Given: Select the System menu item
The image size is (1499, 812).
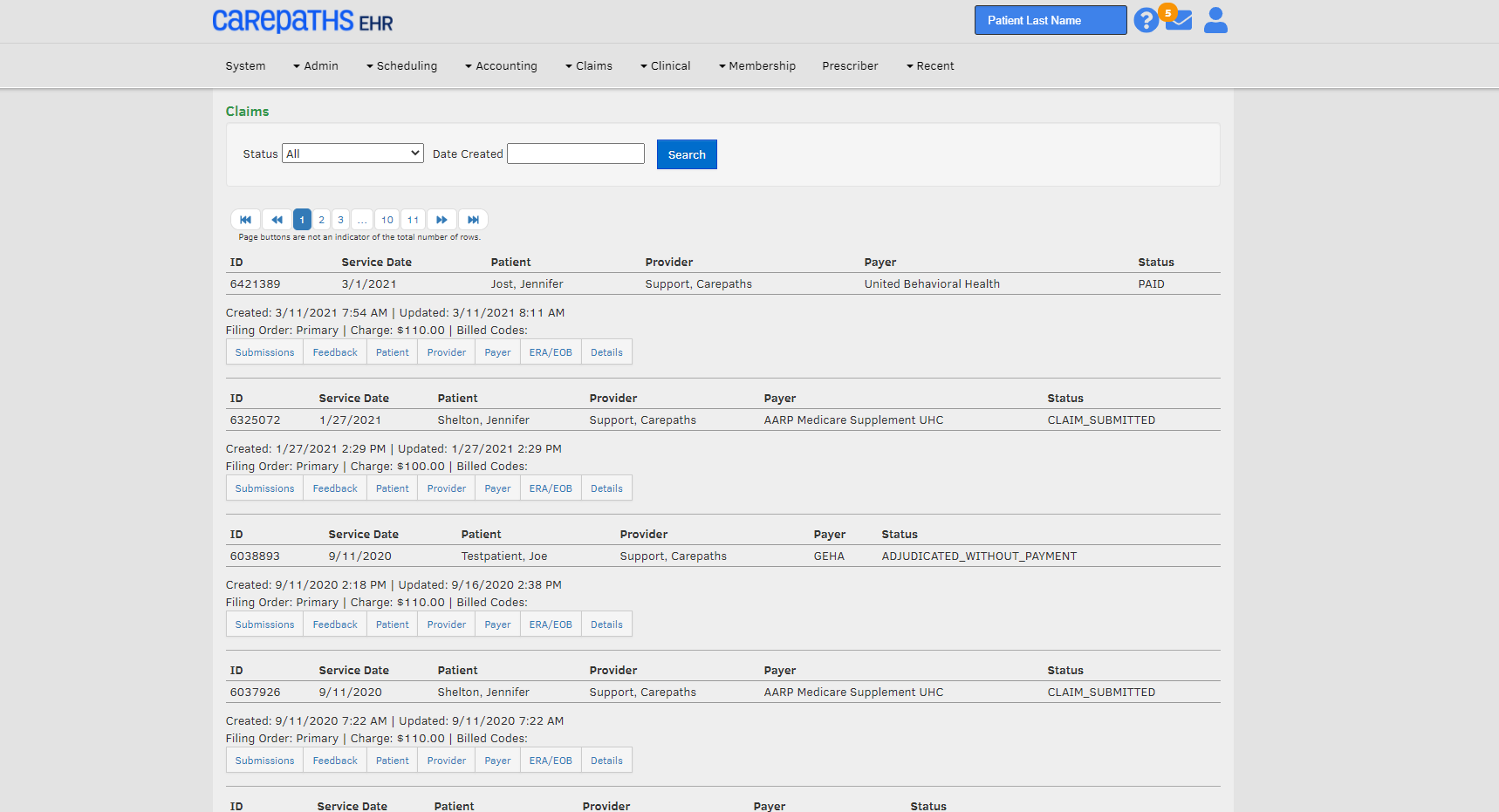Looking at the screenshot, I should click(x=245, y=65).
